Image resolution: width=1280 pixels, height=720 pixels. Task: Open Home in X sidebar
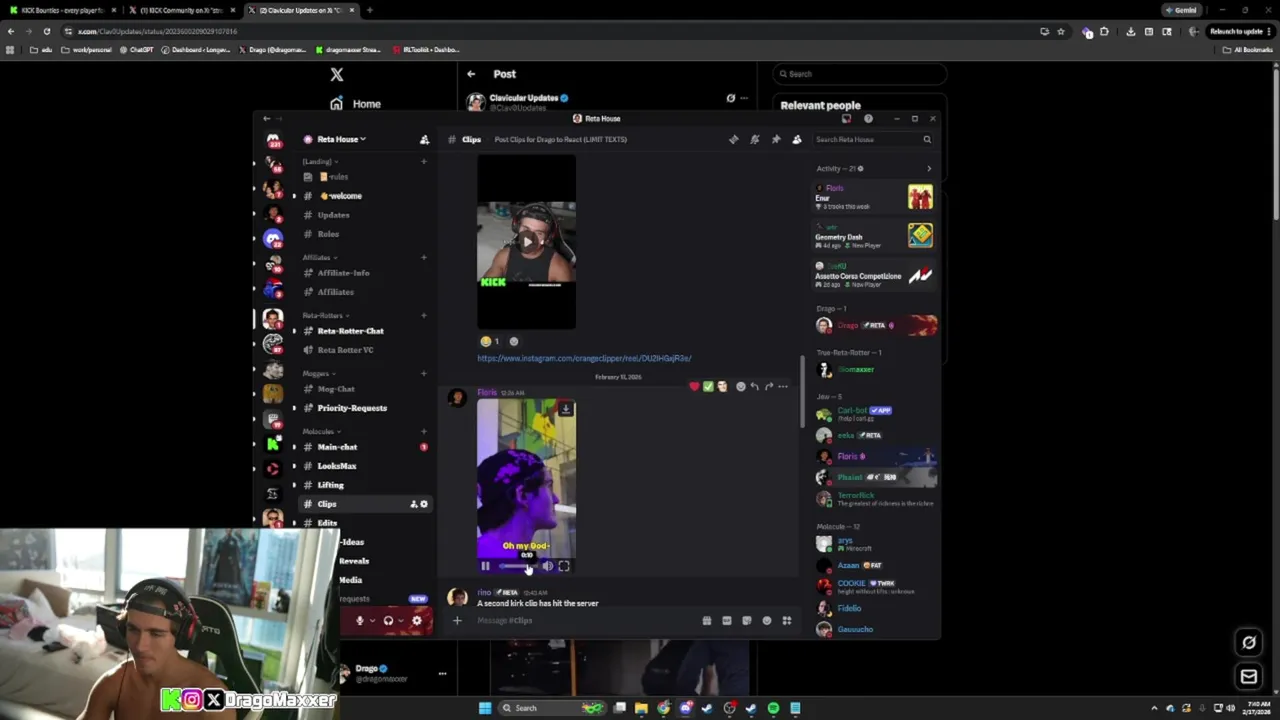pos(356,104)
